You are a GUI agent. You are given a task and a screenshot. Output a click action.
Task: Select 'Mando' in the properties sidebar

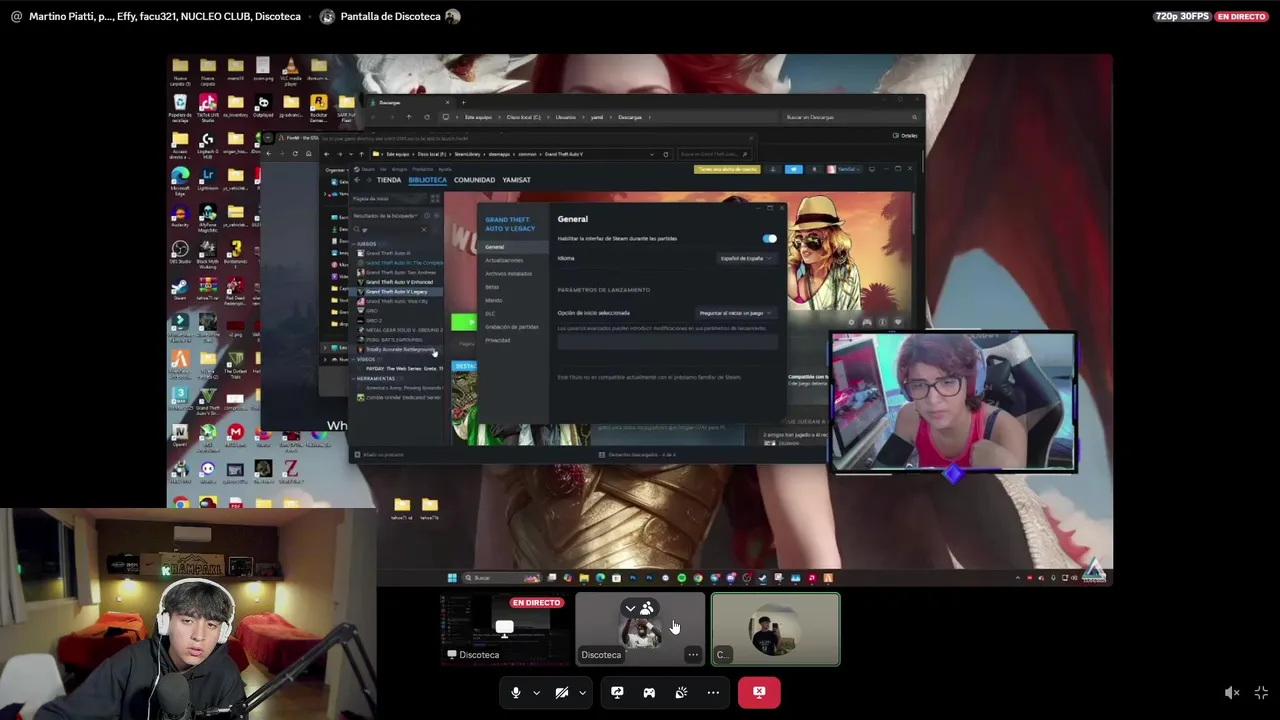[494, 300]
